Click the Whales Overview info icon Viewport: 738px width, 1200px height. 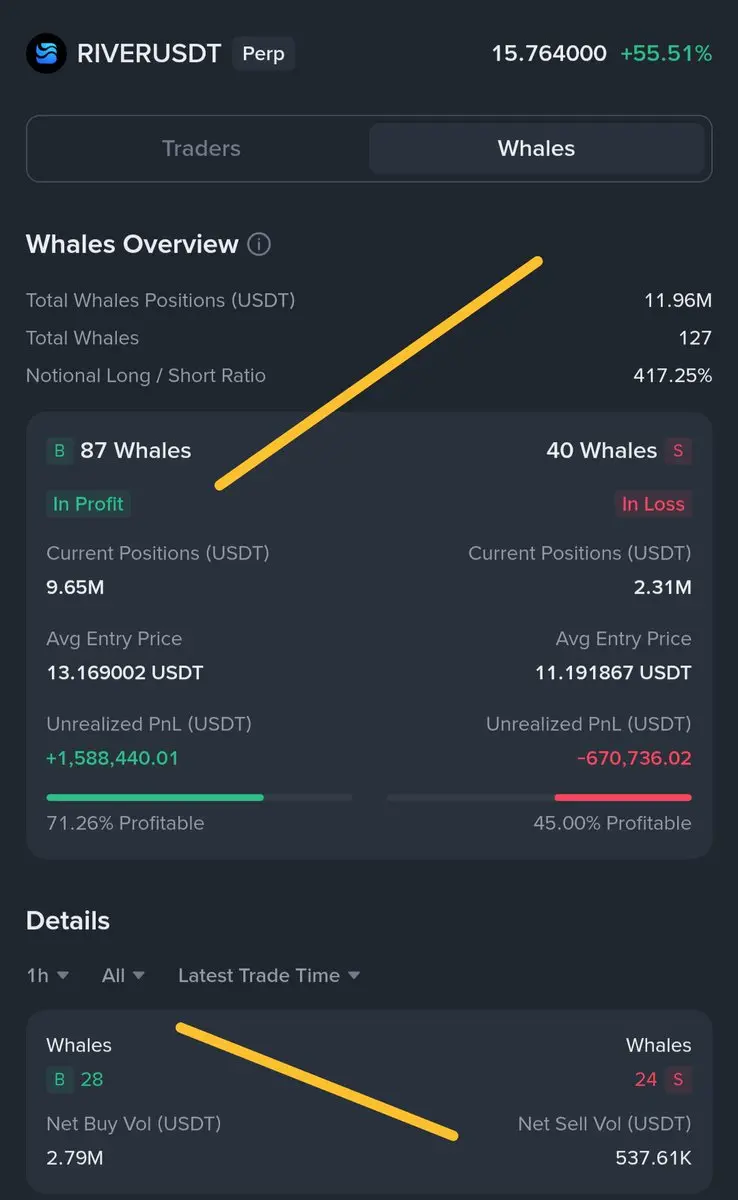click(x=259, y=244)
